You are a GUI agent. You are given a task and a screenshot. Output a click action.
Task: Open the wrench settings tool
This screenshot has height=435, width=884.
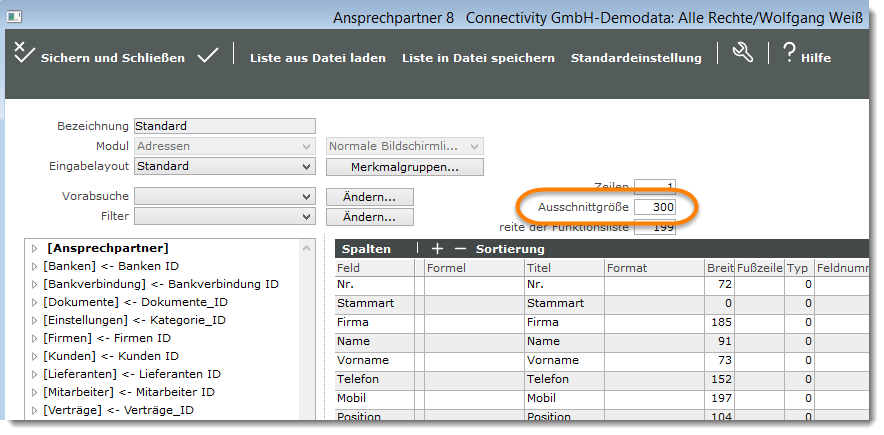[742, 55]
